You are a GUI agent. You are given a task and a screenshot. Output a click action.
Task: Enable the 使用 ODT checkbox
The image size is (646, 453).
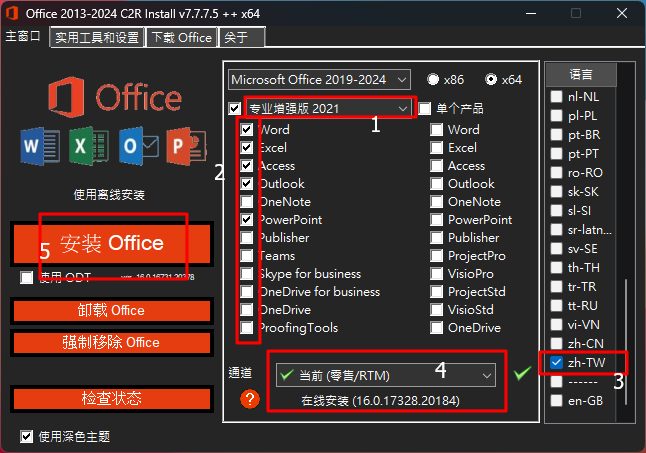pyautogui.click(x=26, y=278)
